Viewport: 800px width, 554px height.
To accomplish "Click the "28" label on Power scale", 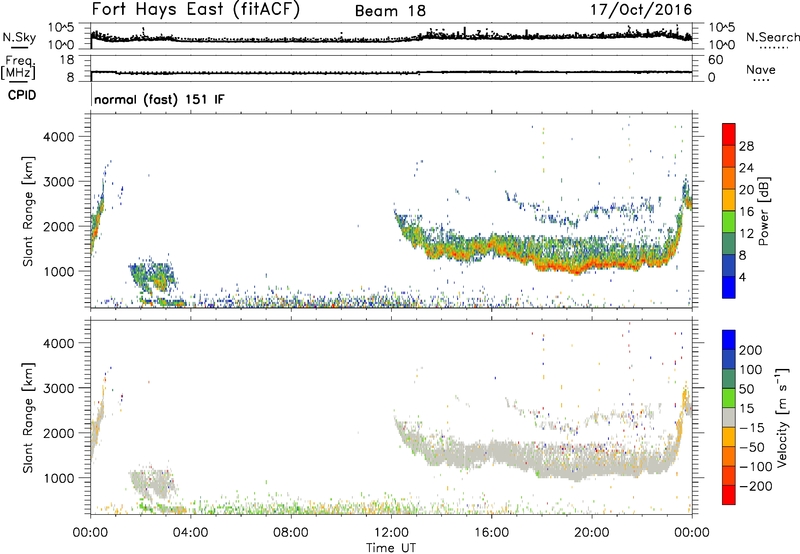I will coord(746,146).
